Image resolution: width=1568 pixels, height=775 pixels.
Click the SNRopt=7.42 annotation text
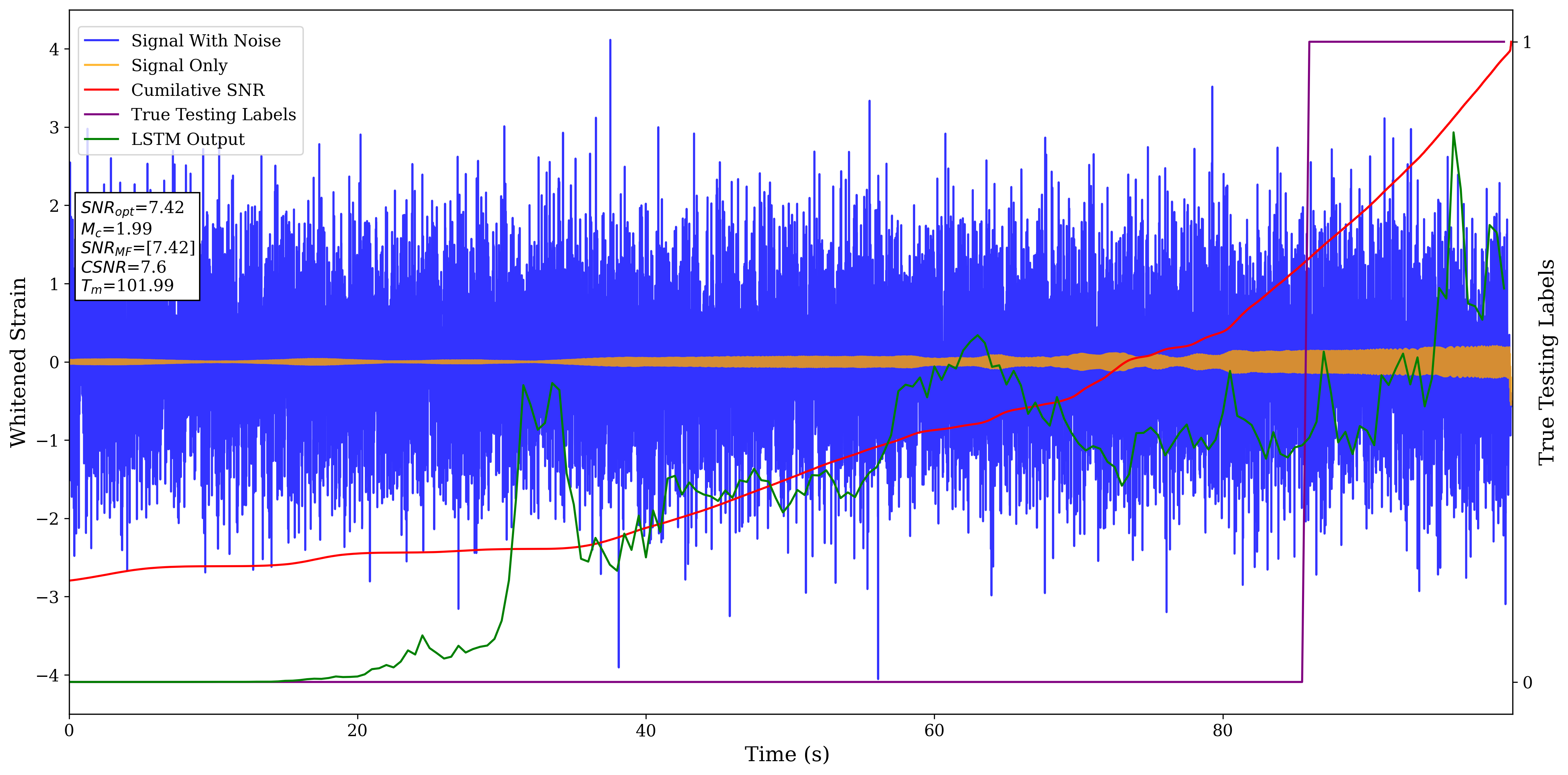point(132,208)
